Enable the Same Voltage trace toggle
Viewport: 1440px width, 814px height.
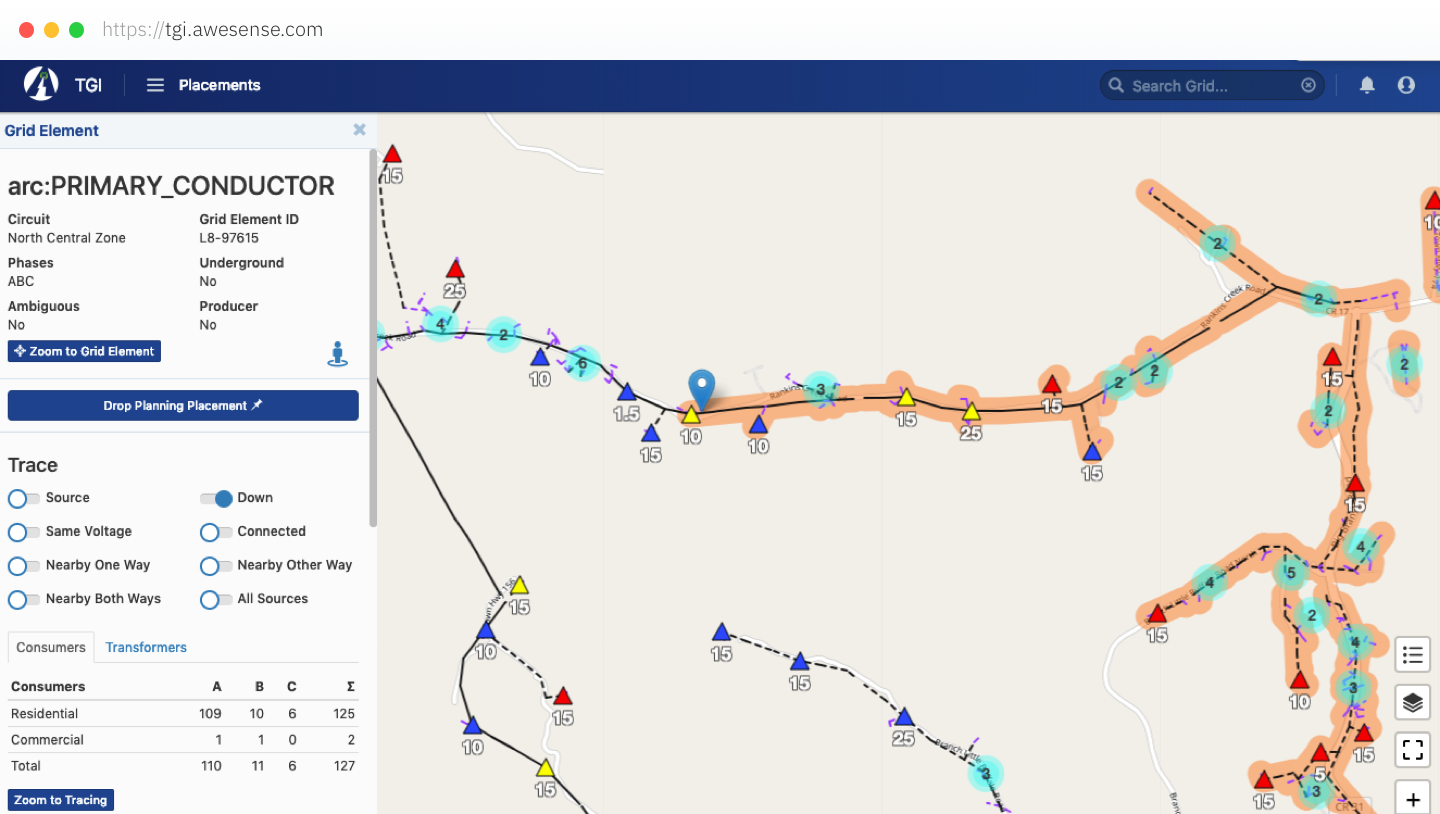(x=22, y=532)
